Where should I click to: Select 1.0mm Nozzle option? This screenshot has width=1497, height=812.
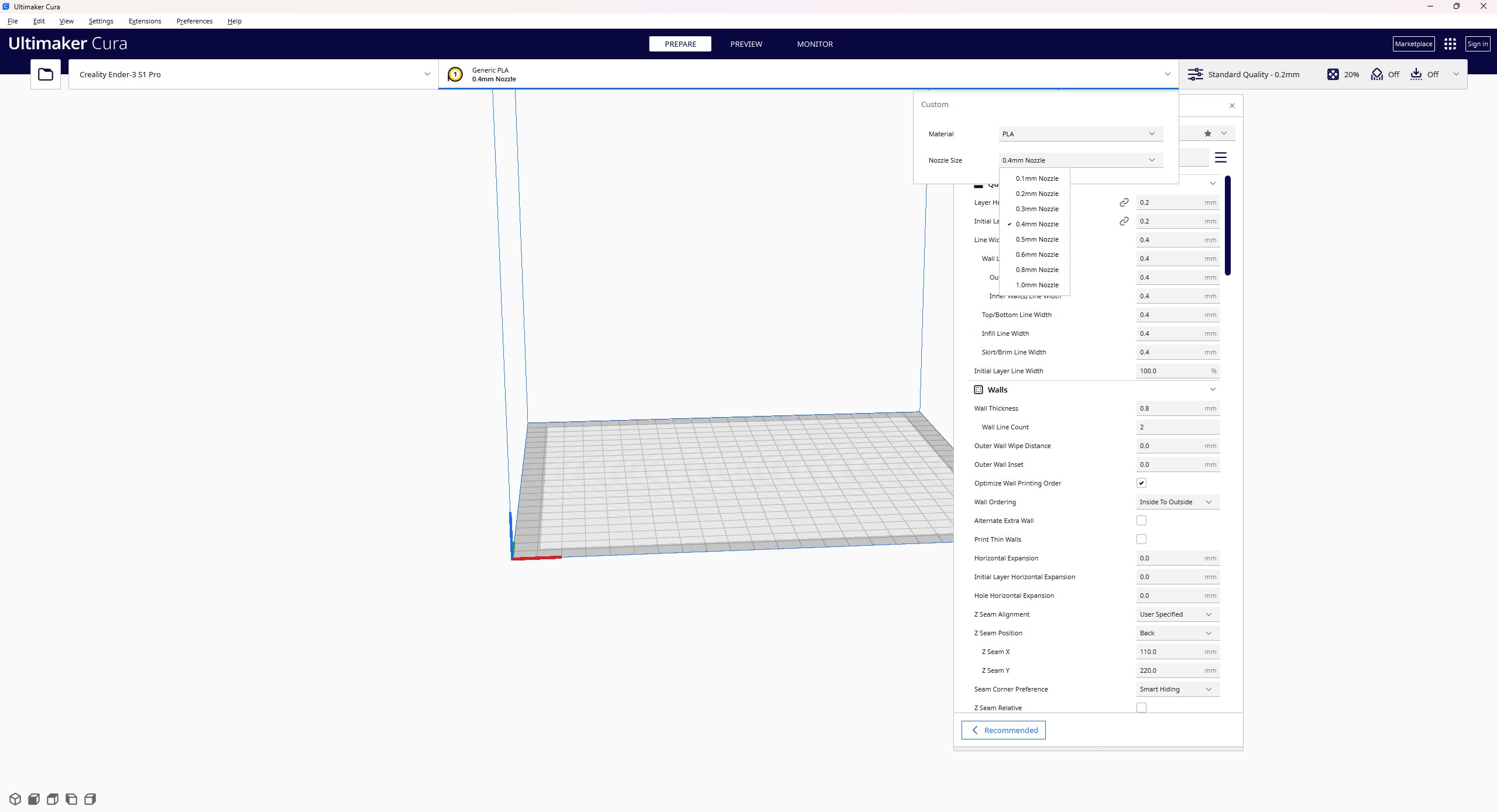tap(1035, 285)
